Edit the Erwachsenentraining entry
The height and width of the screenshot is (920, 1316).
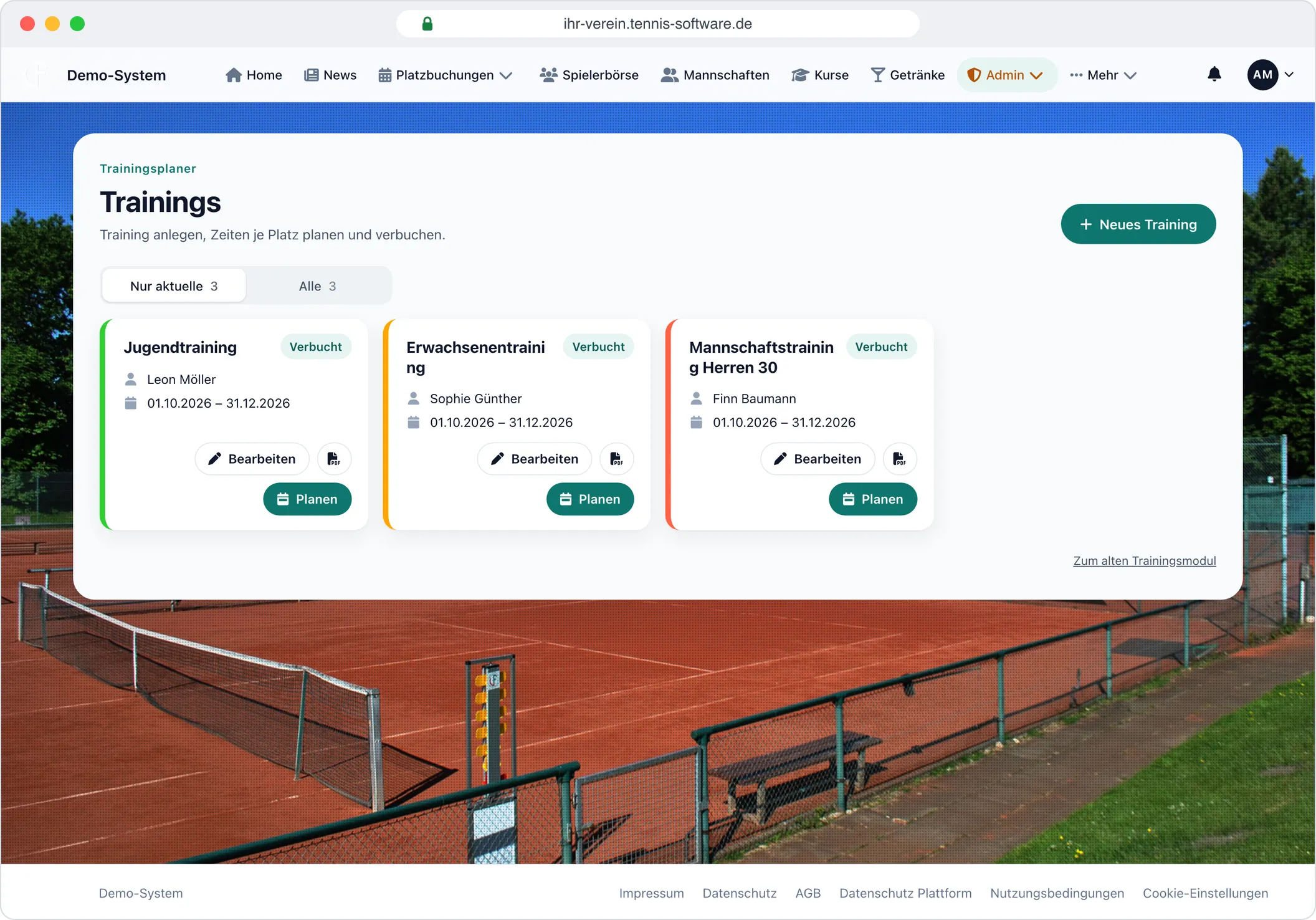click(535, 459)
